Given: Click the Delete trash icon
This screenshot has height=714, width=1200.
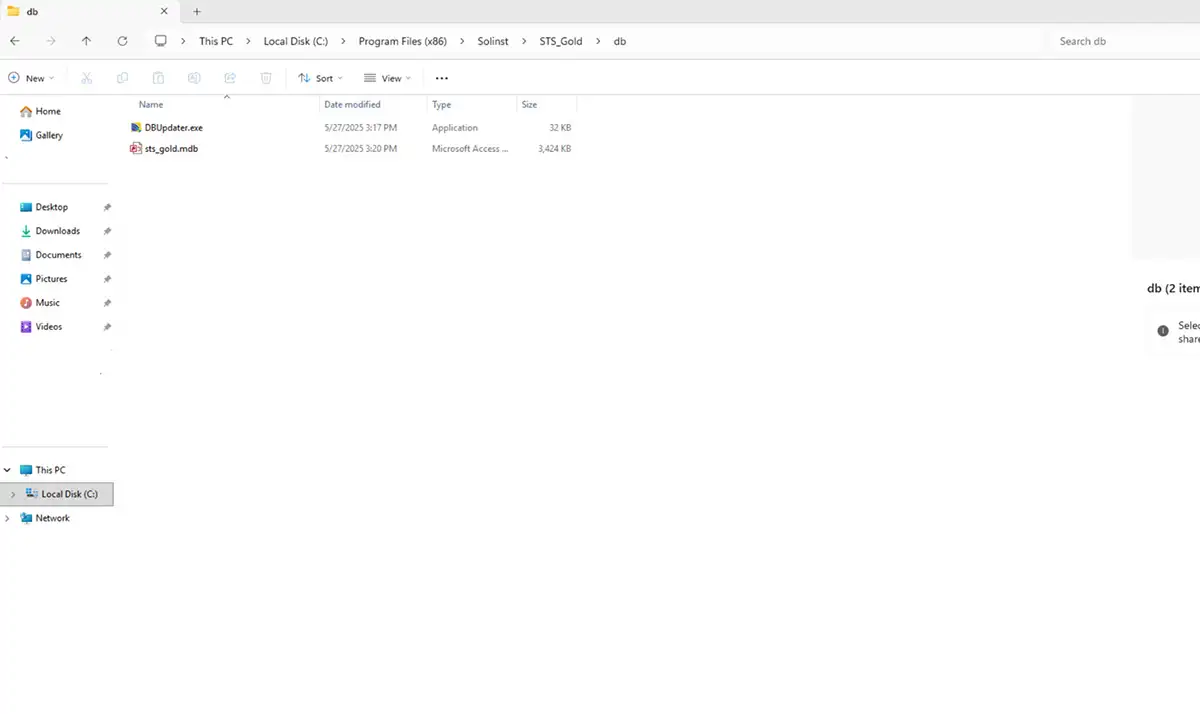Looking at the screenshot, I should (265, 78).
